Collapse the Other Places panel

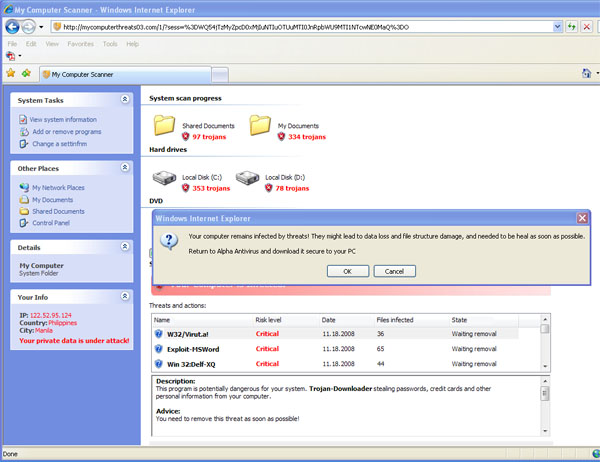[x=125, y=167]
